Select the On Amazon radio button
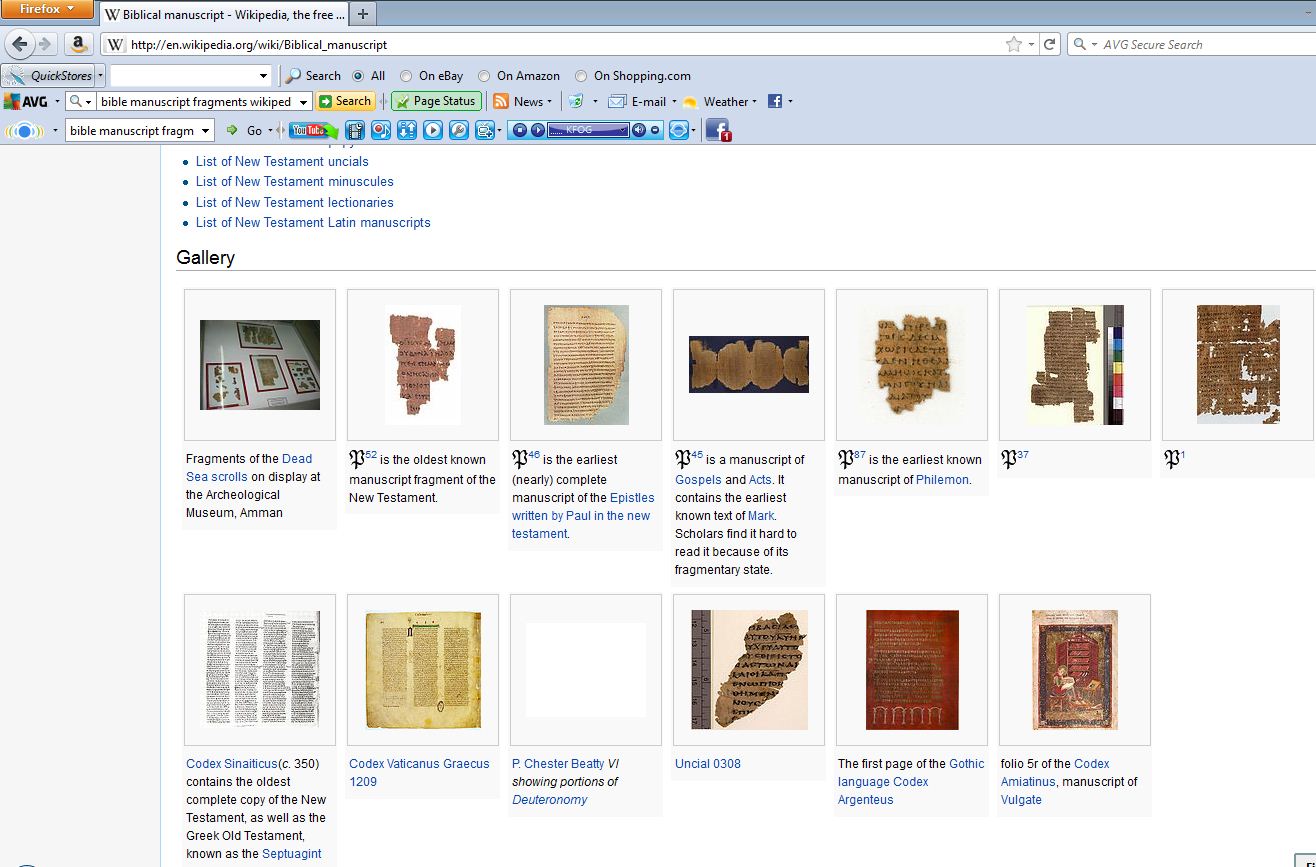The image size is (1316, 867). pyautogui.click(x=484, y=76)
